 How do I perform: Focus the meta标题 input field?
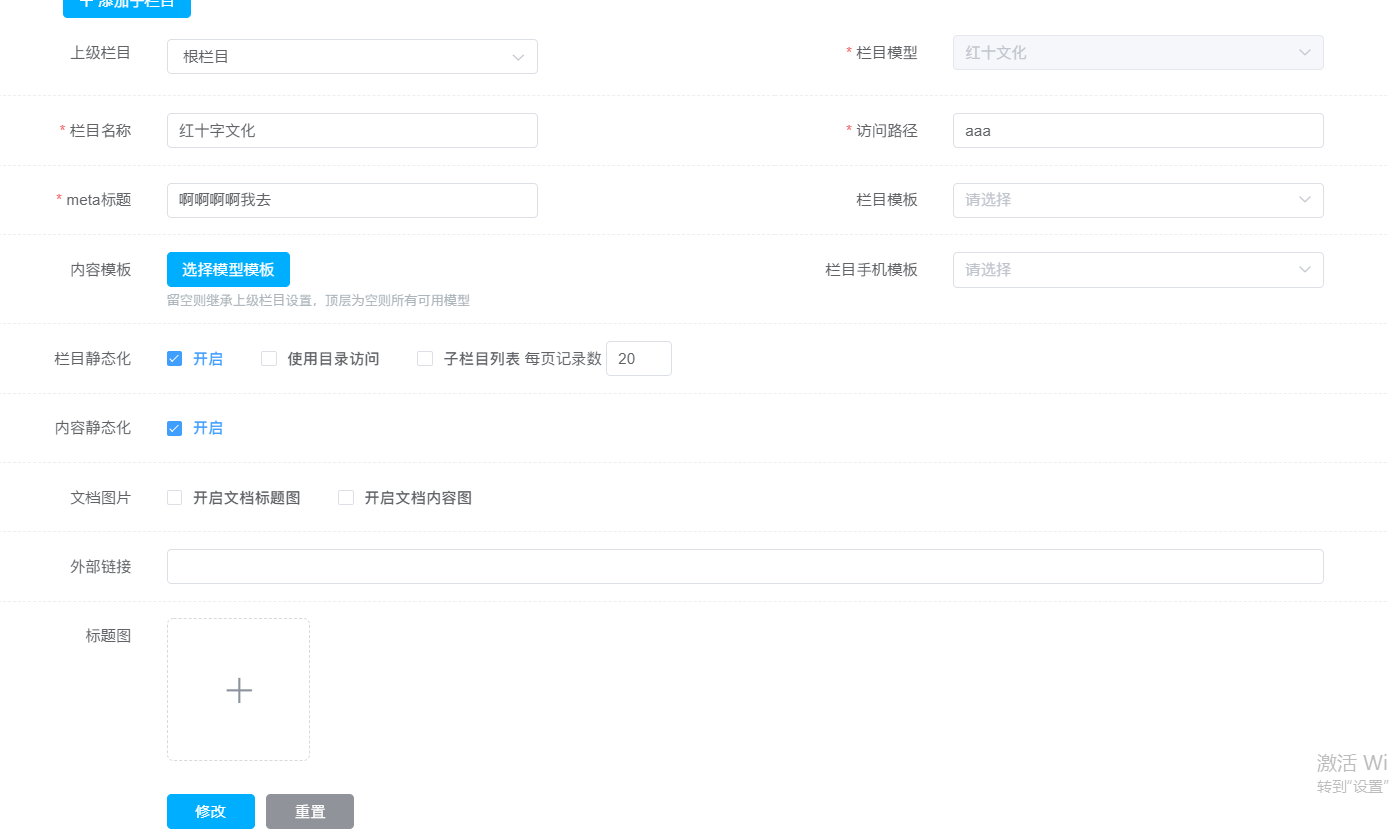(x=352, y=200)
